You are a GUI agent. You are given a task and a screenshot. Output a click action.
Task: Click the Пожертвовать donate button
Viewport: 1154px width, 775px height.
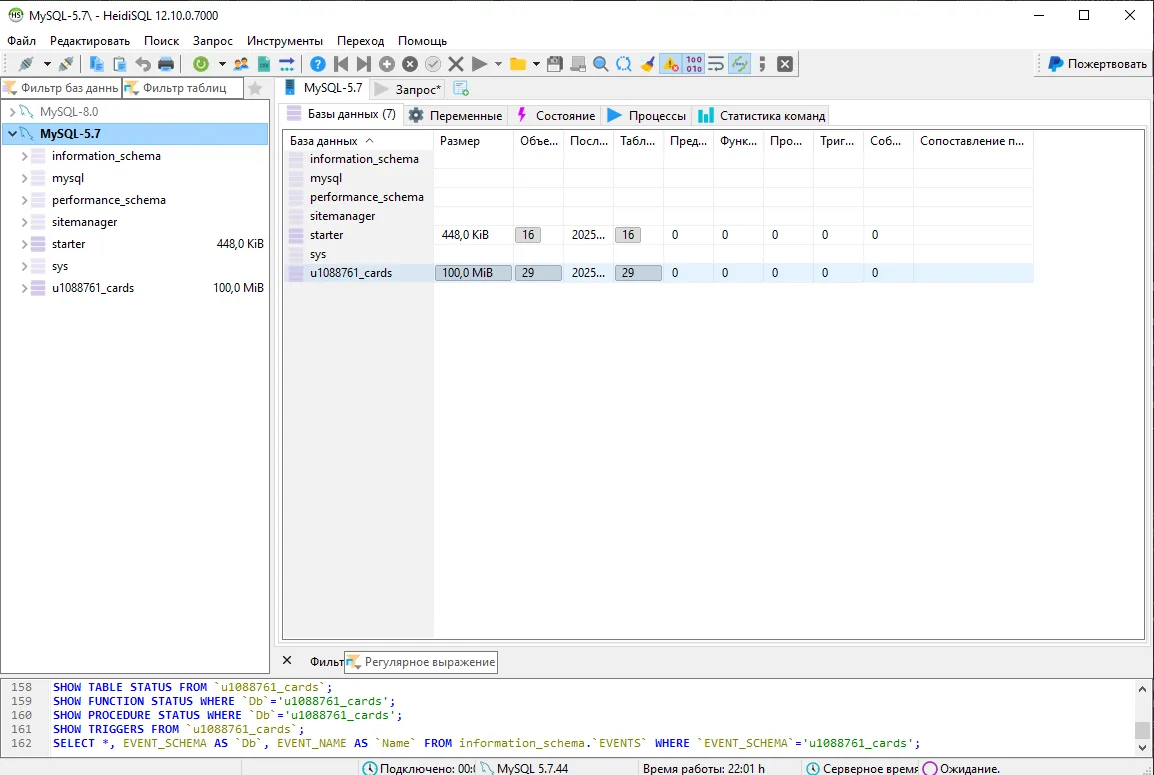pos(1097,64)
